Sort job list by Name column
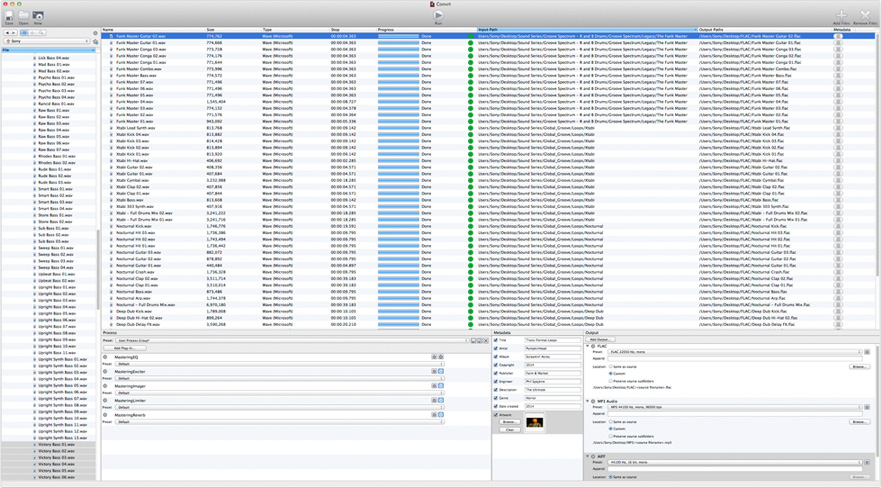Image resolution: width=881 pixels, height=488 pixels. coord(153,29)
